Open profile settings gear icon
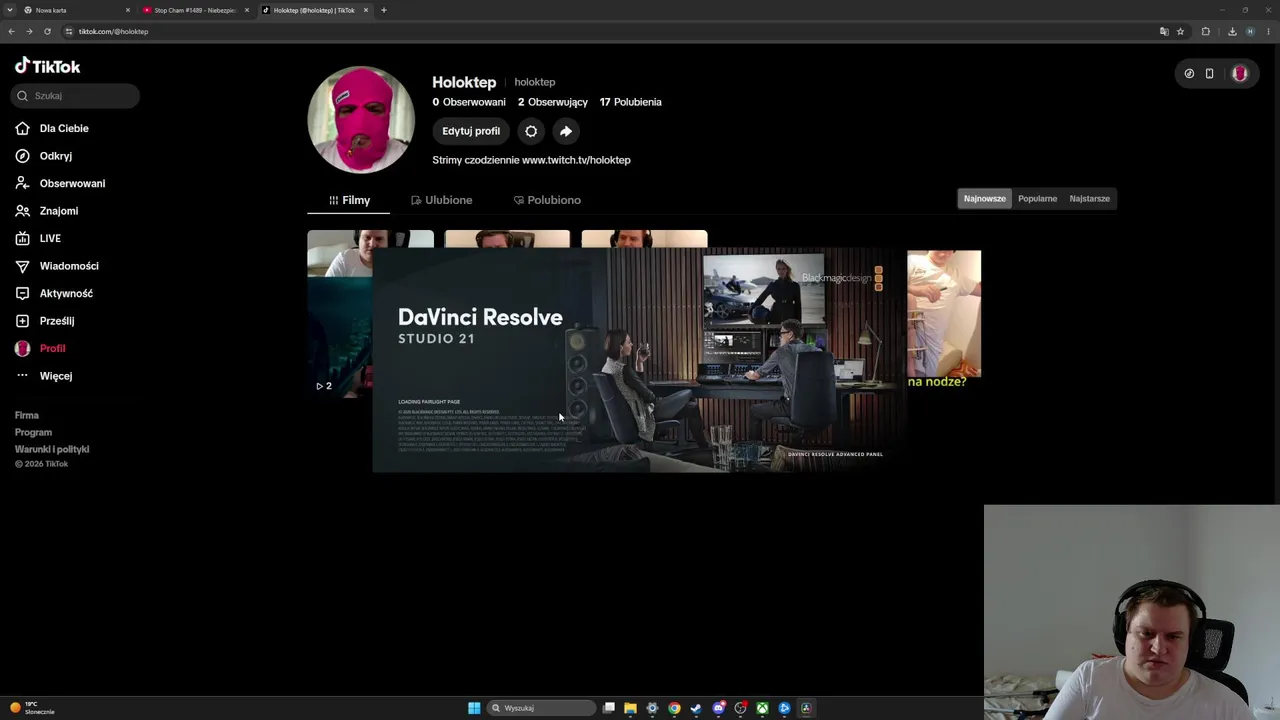The image size is (1280, 720). point(531,131)
